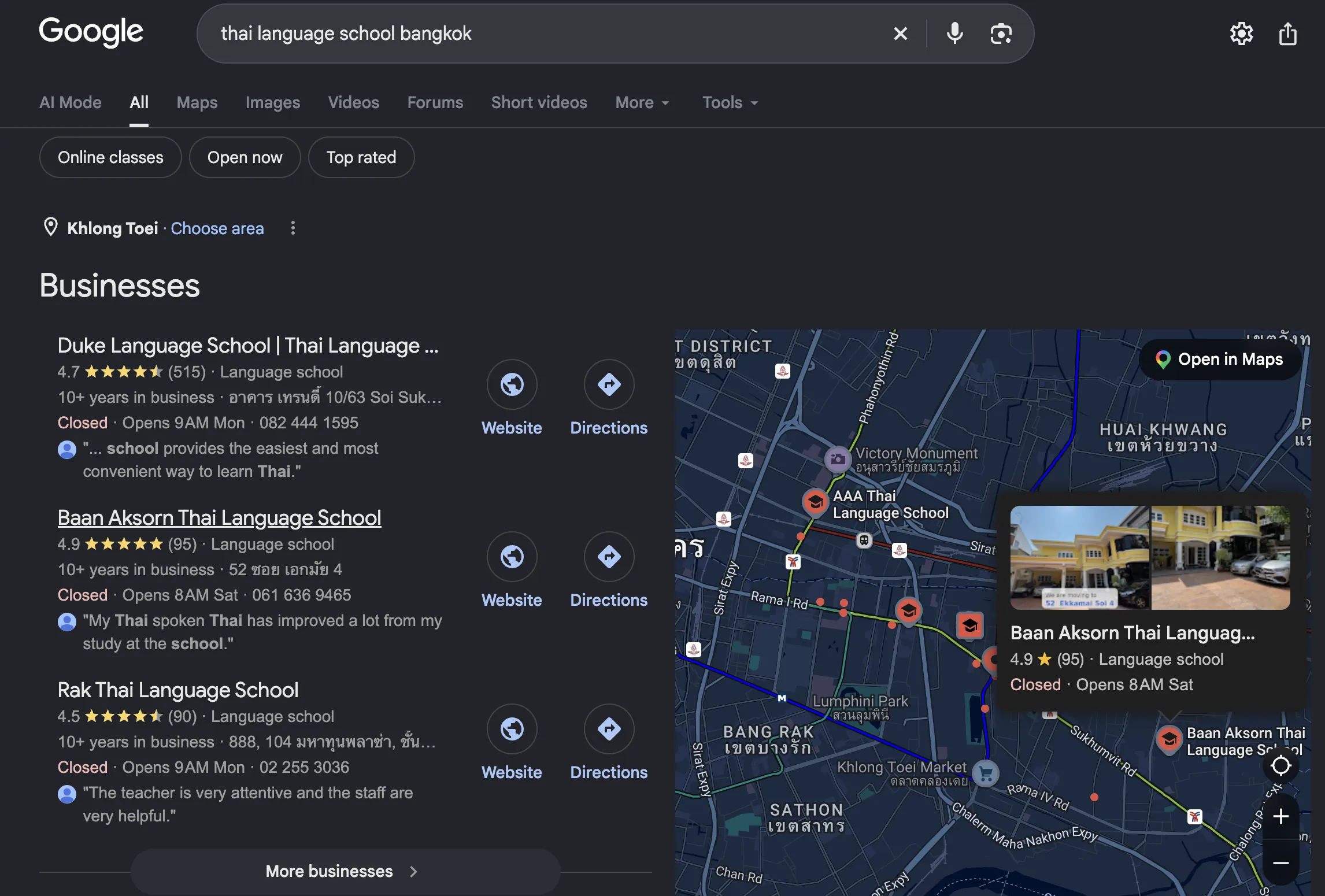Open search by image (Lens) icon
This screenshot has width=1325, height=896.
pyautogui.click(x=1001, y=34)
